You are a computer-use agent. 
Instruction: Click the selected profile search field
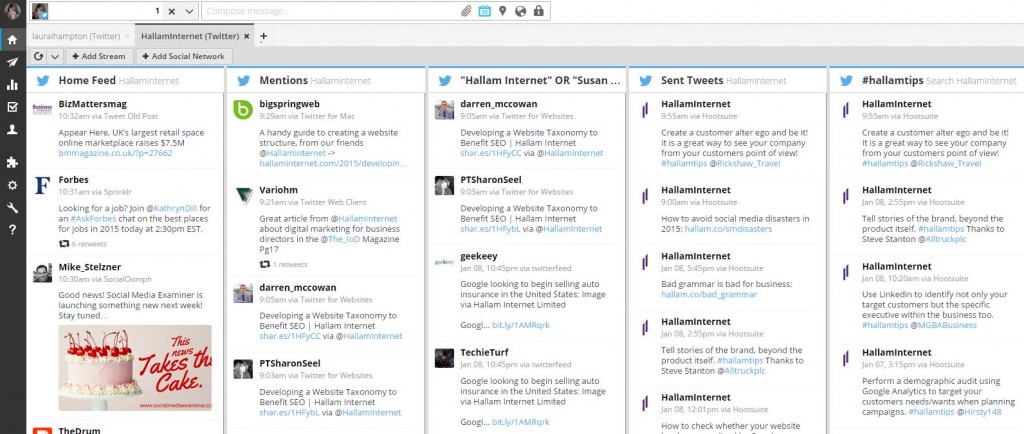point(101,11)
